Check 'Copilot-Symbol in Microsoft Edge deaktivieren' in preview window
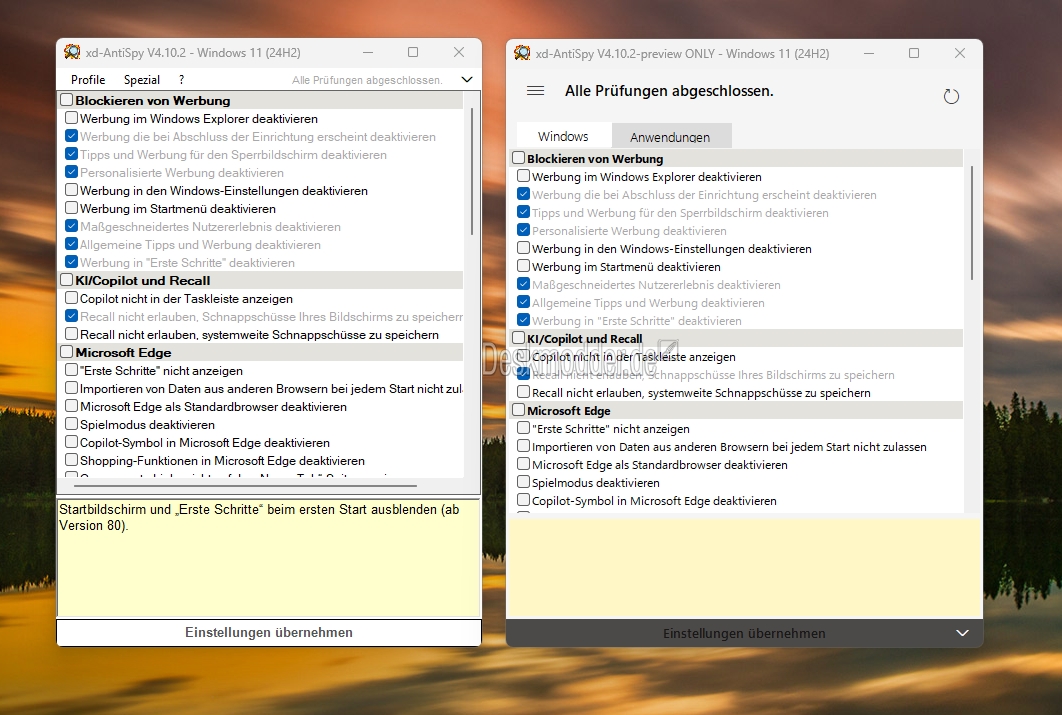Viewport: 1062px width, 715px height. point(523,500)
